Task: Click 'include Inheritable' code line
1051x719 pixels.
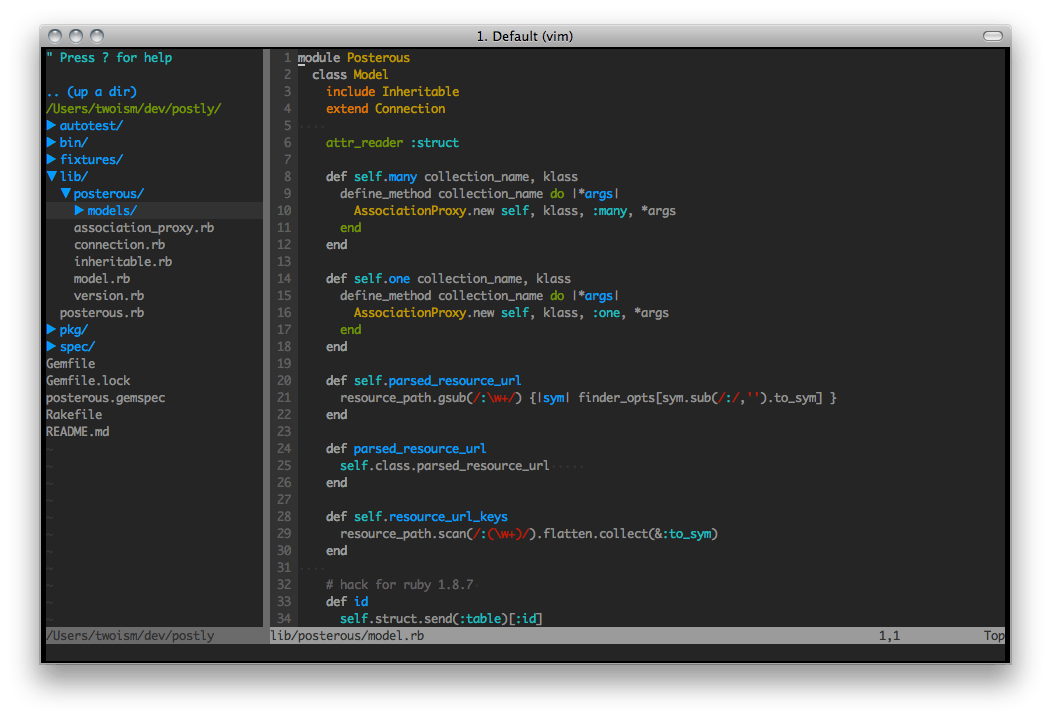Action: coord(393,92)
